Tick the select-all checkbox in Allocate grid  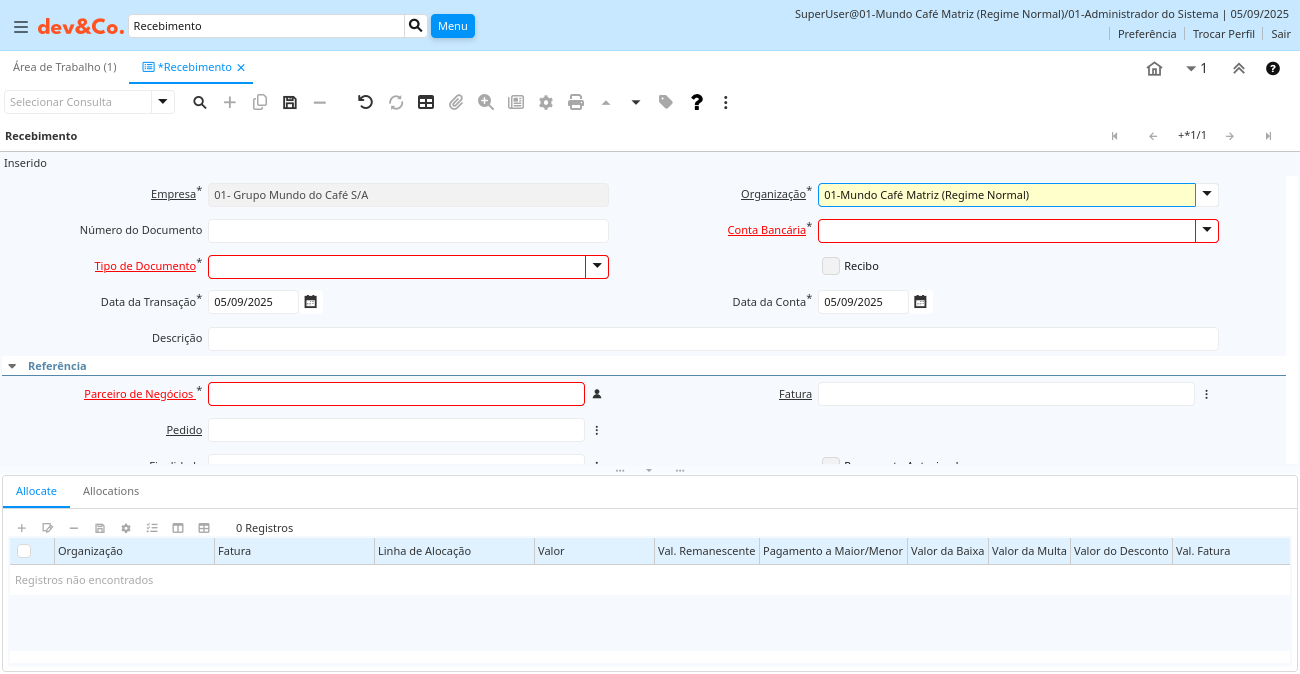24,551
